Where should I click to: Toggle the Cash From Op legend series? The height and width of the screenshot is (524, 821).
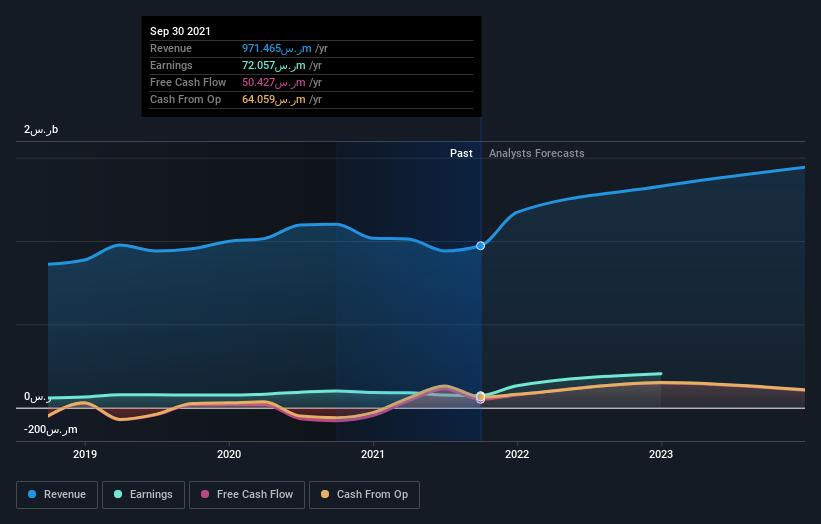point(364,495)
